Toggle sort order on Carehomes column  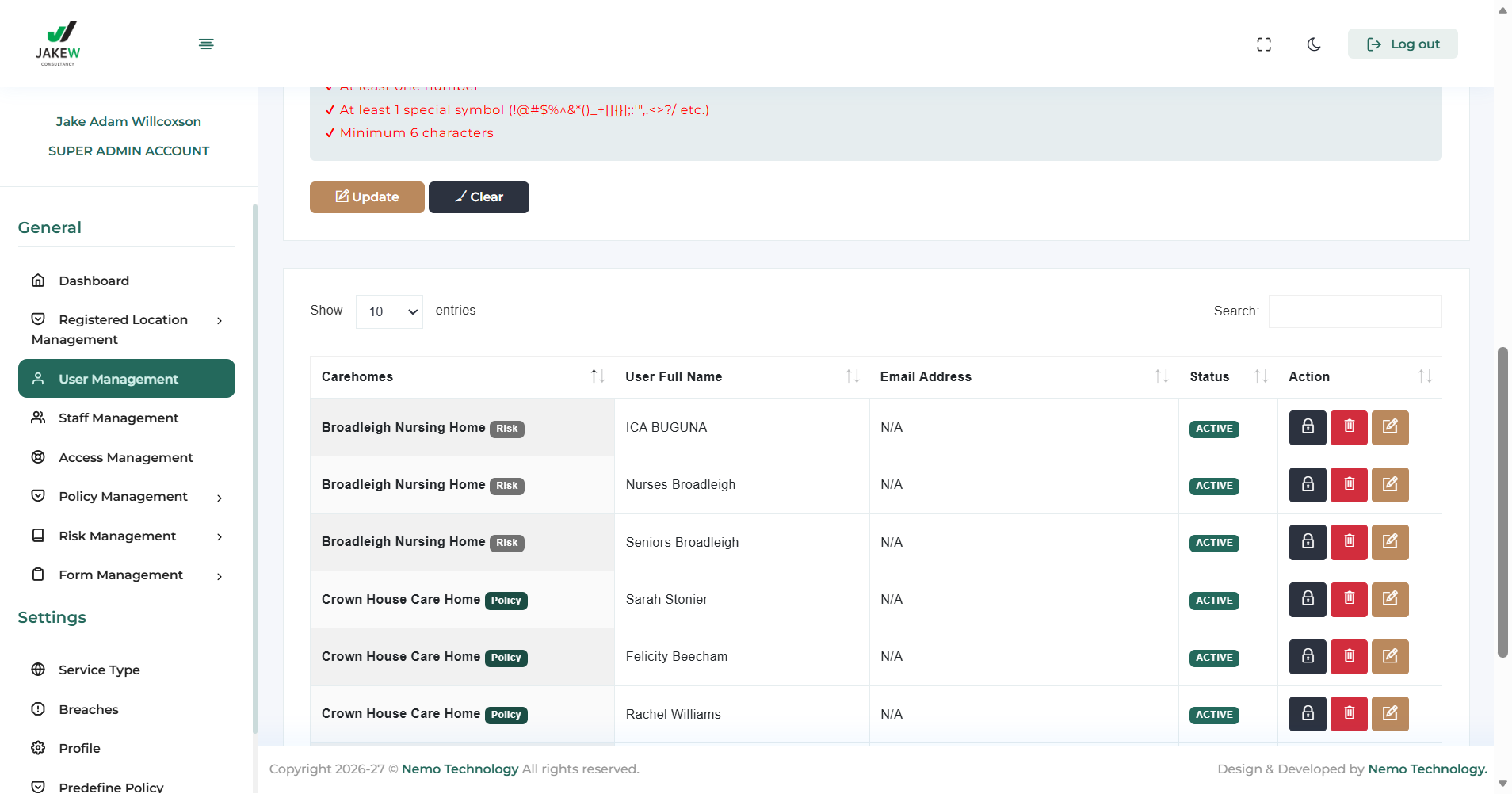coord(597,376)
